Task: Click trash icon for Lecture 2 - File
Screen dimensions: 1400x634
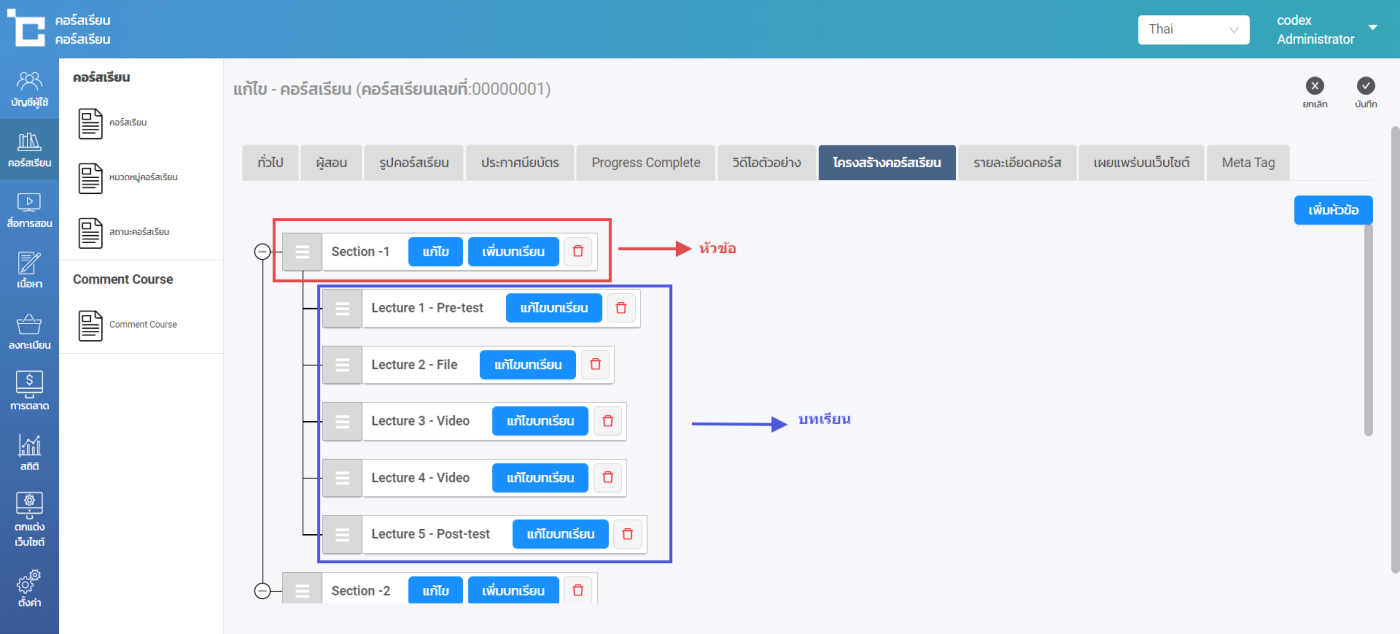Action: point(595,365)
